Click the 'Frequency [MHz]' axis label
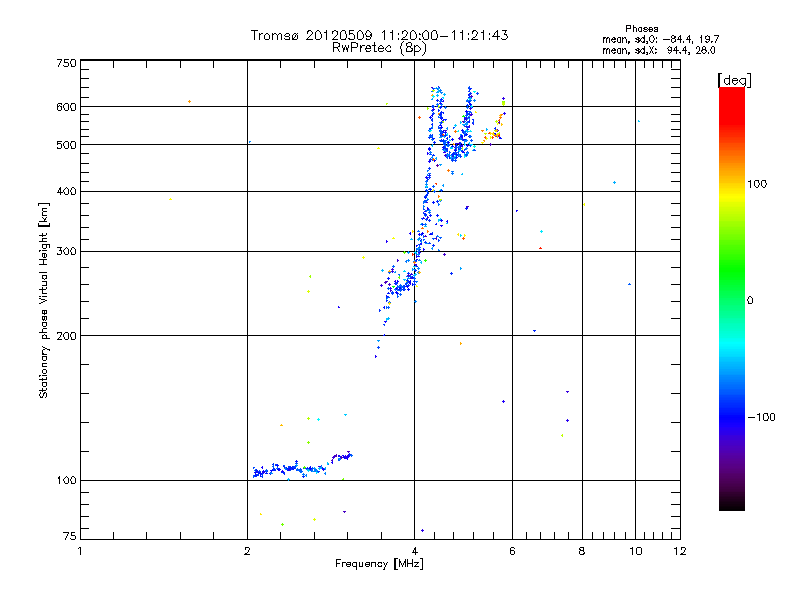The width and height of the screenshot is (800, 600). (379, 564)
